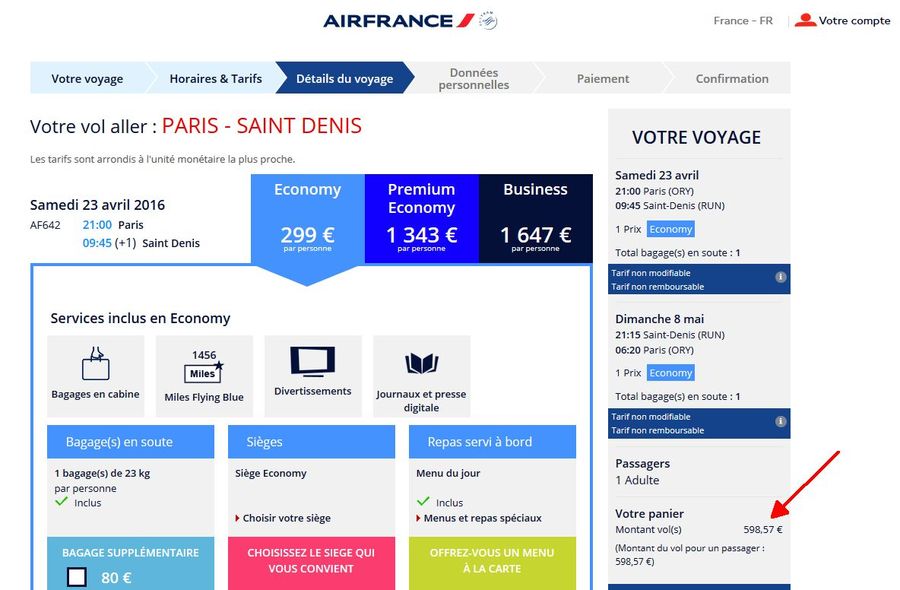
Task: Open Votre compte user icon
Action: pyautogui.click(x=805, y=21)
